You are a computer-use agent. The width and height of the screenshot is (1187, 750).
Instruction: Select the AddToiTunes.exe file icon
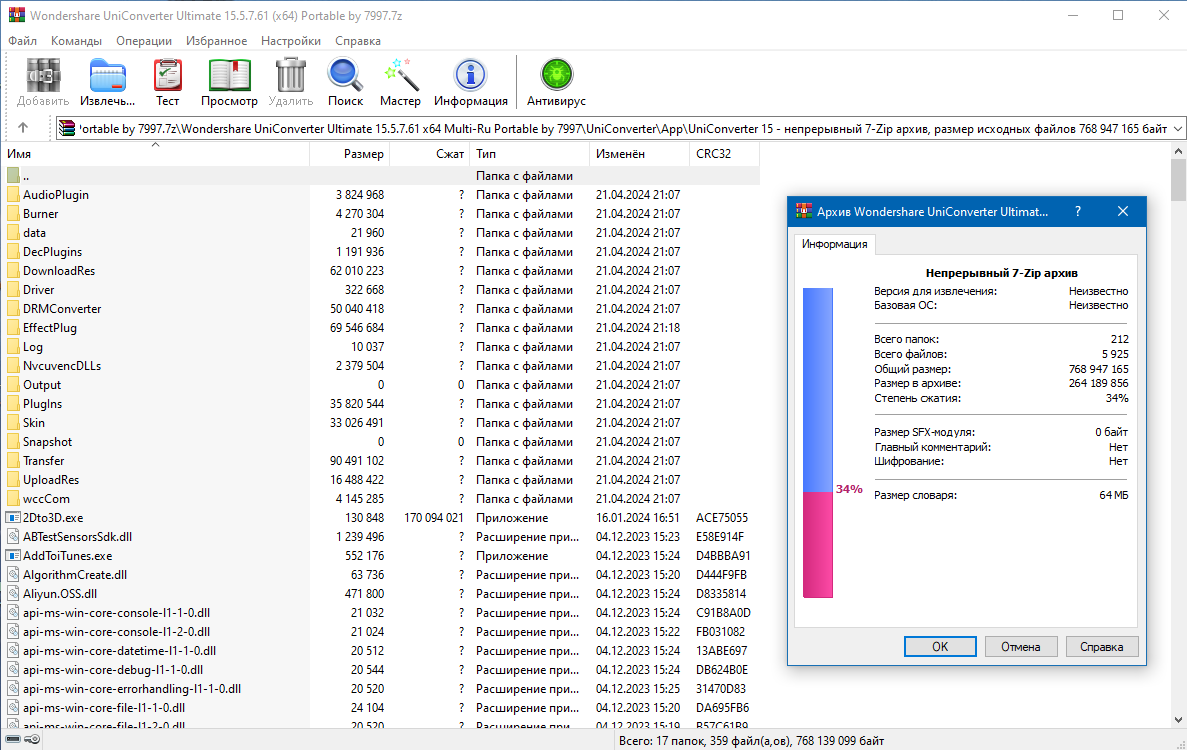[13, 555]
